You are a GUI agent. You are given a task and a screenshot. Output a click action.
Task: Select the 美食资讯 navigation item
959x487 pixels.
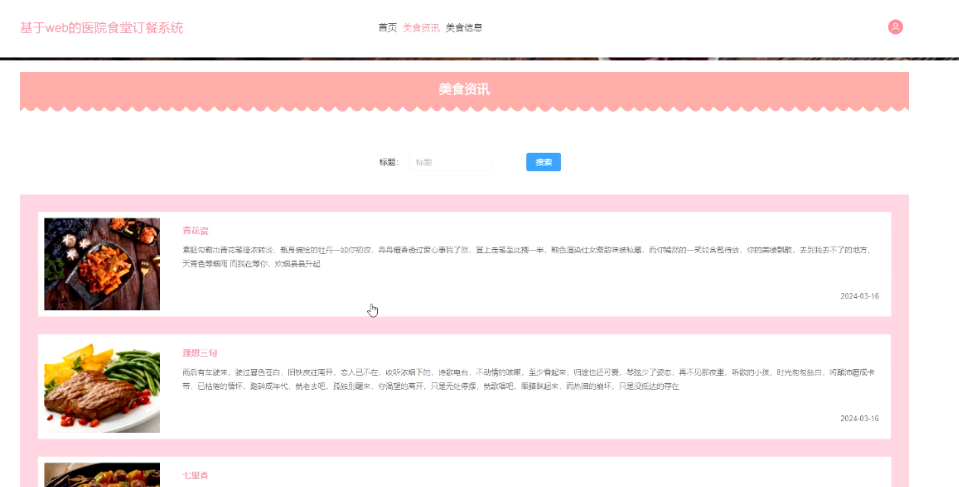click(x=421, y=28)
